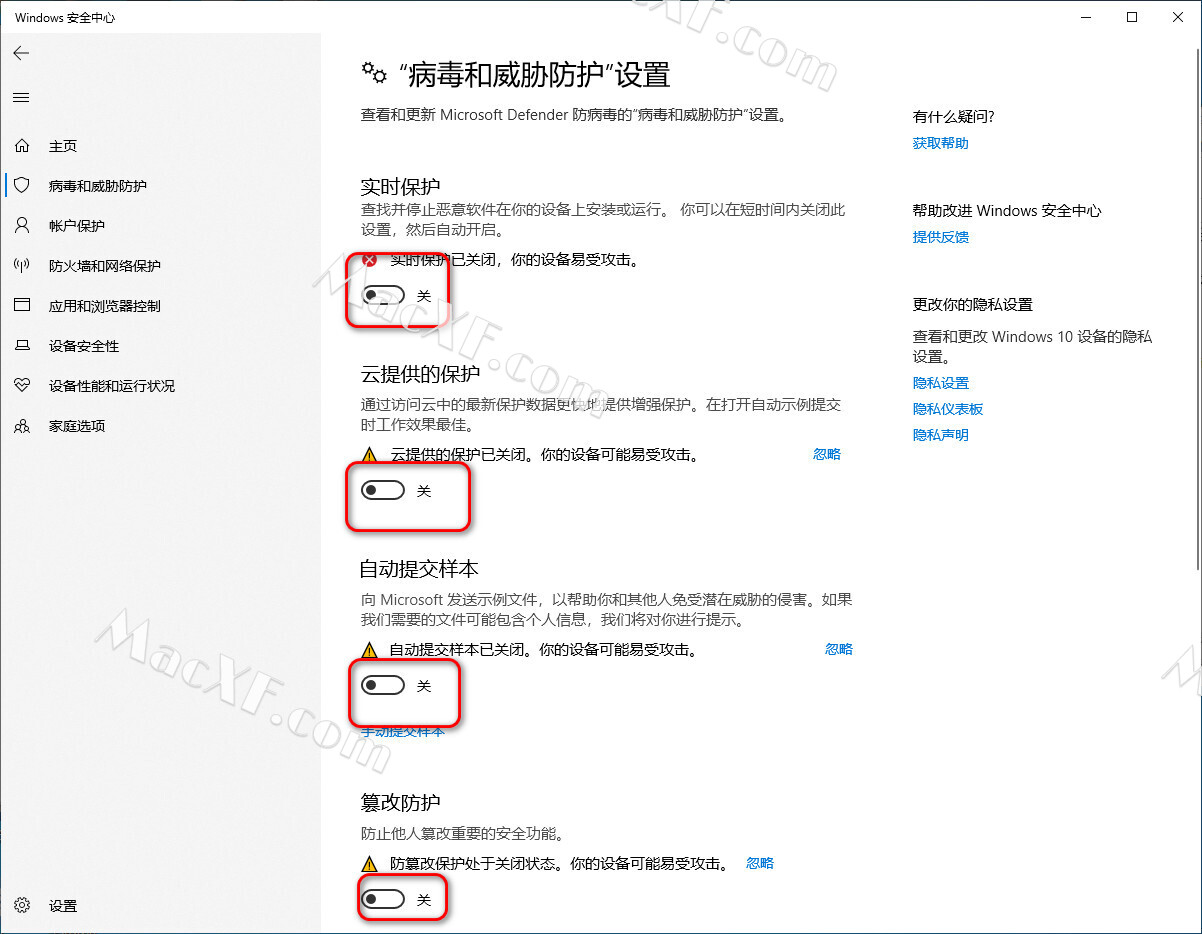1202x934 pixels.
Task: Click the Home house icon
Action: point(22,146)
